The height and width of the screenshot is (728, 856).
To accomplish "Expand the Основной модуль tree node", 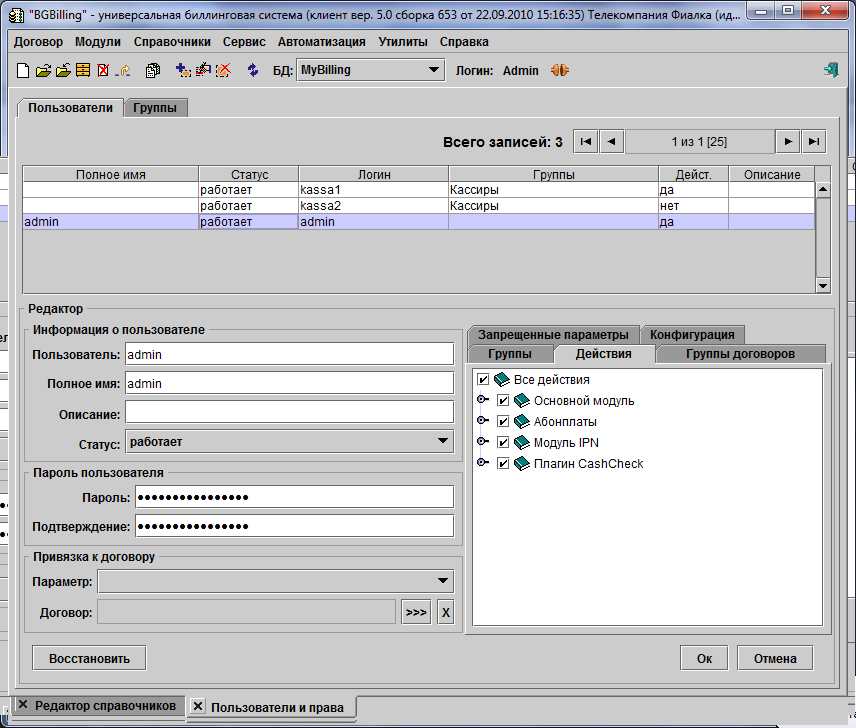I will [x=482, y=399].
